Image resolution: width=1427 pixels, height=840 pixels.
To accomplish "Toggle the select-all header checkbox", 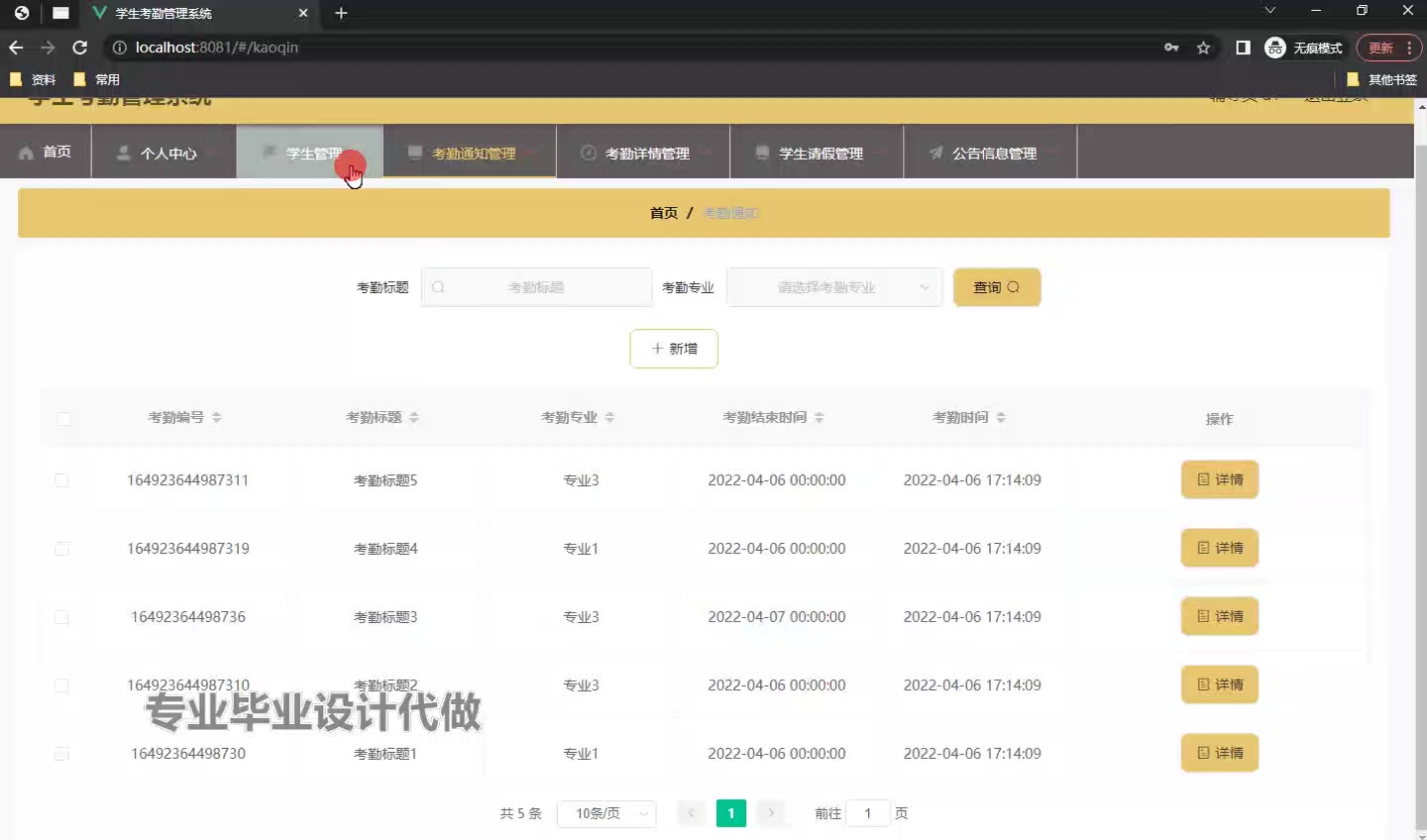I will point(63,418).
